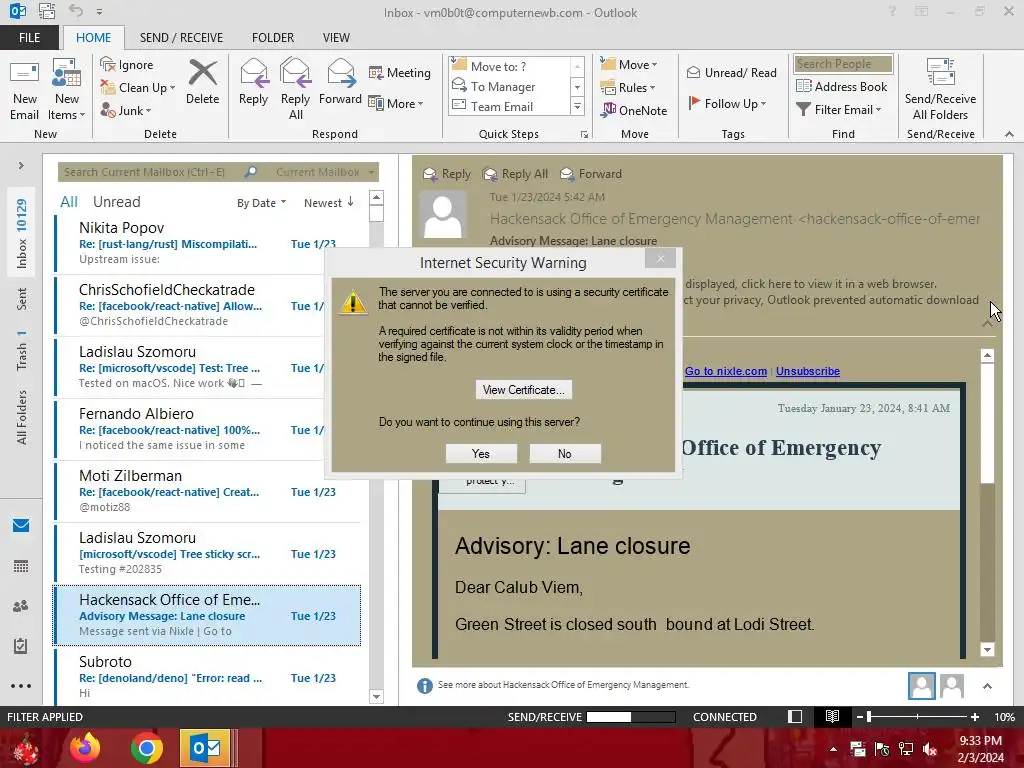The width and height of the screenshot is (1024, 768).
Task: Click the Ignore conversation button
Action: click(127, 65)
